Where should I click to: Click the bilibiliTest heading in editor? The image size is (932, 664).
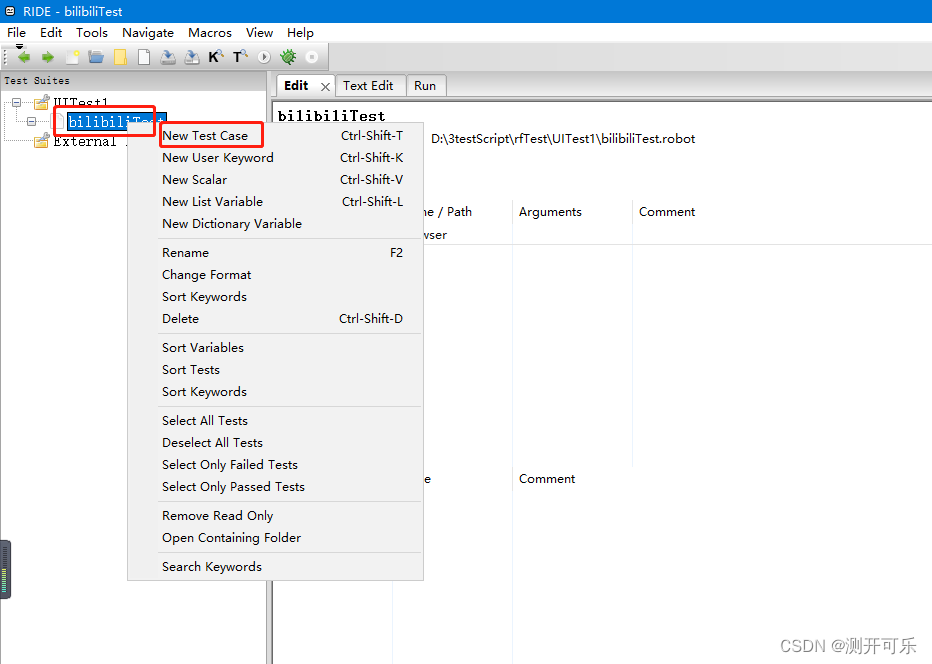pos(331,116)
